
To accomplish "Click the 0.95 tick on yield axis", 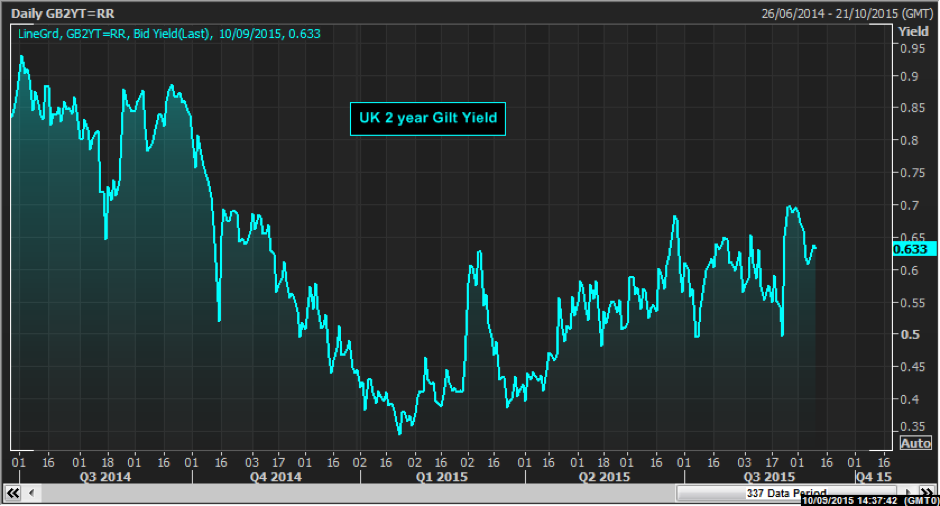I will tap(910, 77).
